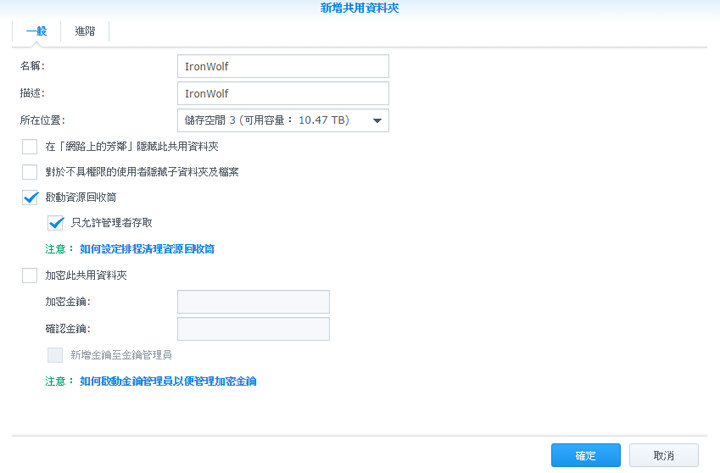This screenshot has width=720, height=473.
Task: Click the 確認金鑰 input box
Action: click(253, 329)
